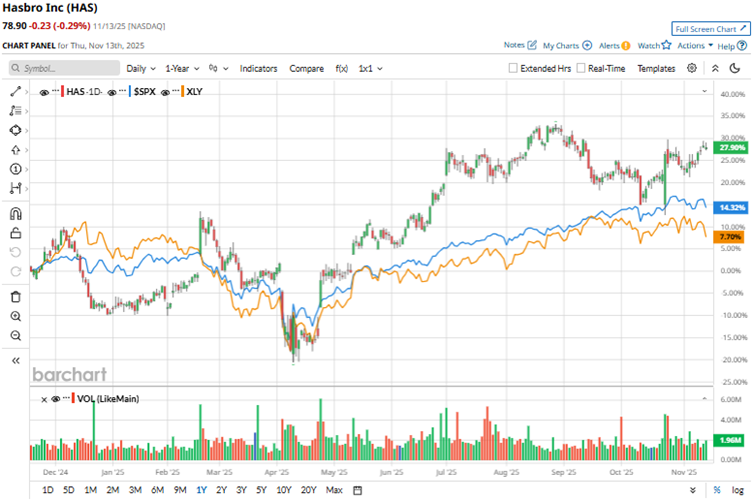Open the Notes editor
This screenshot has width=752, height=500.
pos(520,45)
